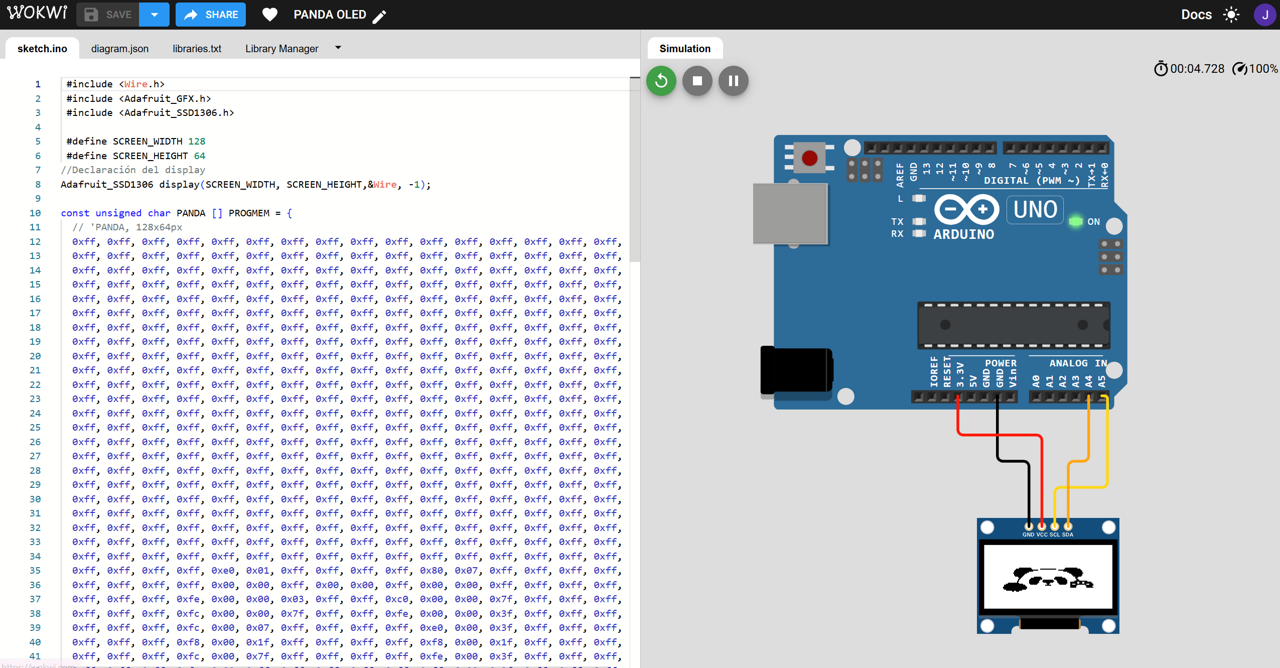Click the SHARE button
1280x668 pixels.
pyautogui.click(x=211, y=15)
